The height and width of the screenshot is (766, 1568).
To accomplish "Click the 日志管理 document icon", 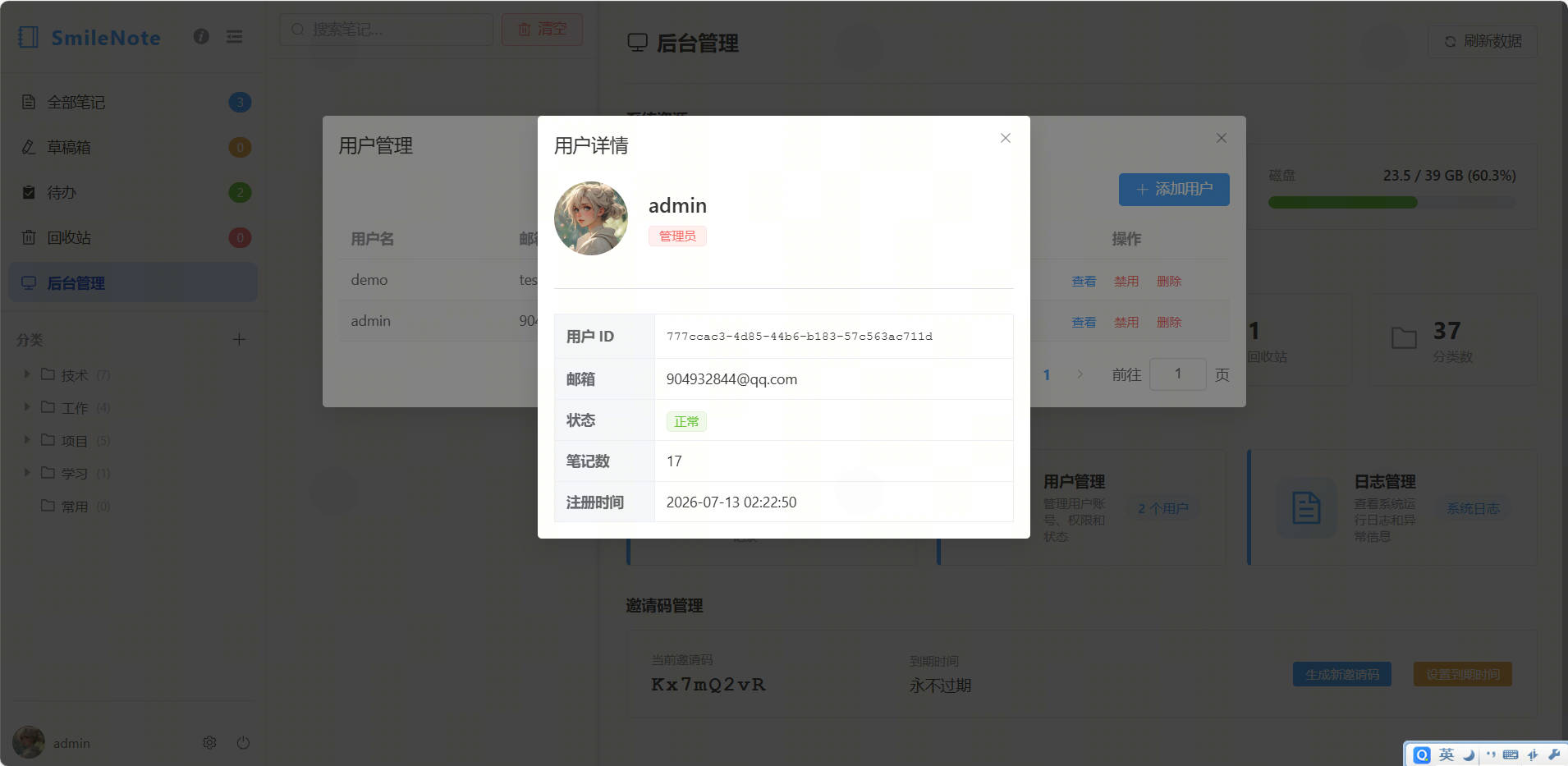I will point(1306,508).
